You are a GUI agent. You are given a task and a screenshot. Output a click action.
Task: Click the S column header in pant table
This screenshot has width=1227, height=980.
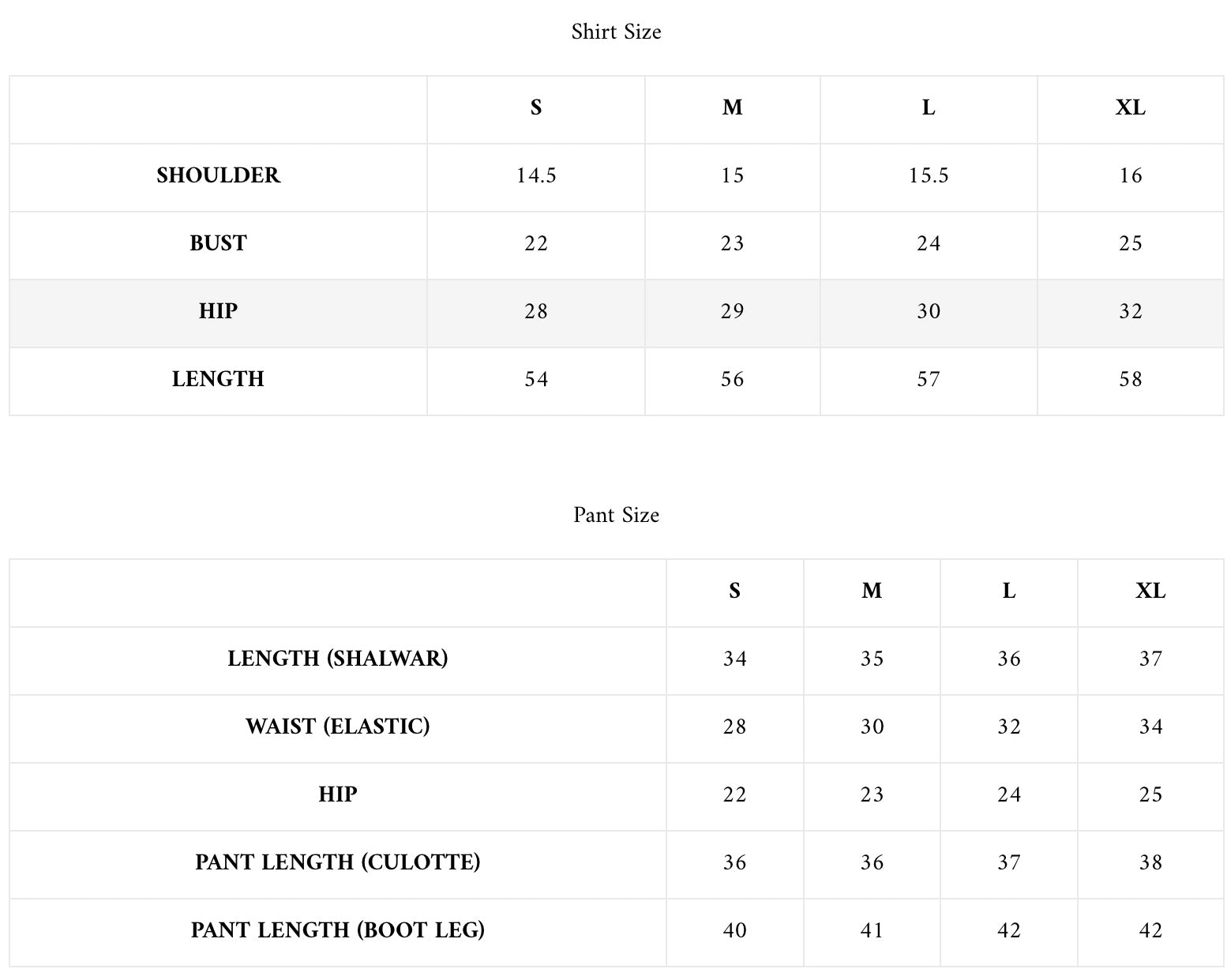click(734, 591)
